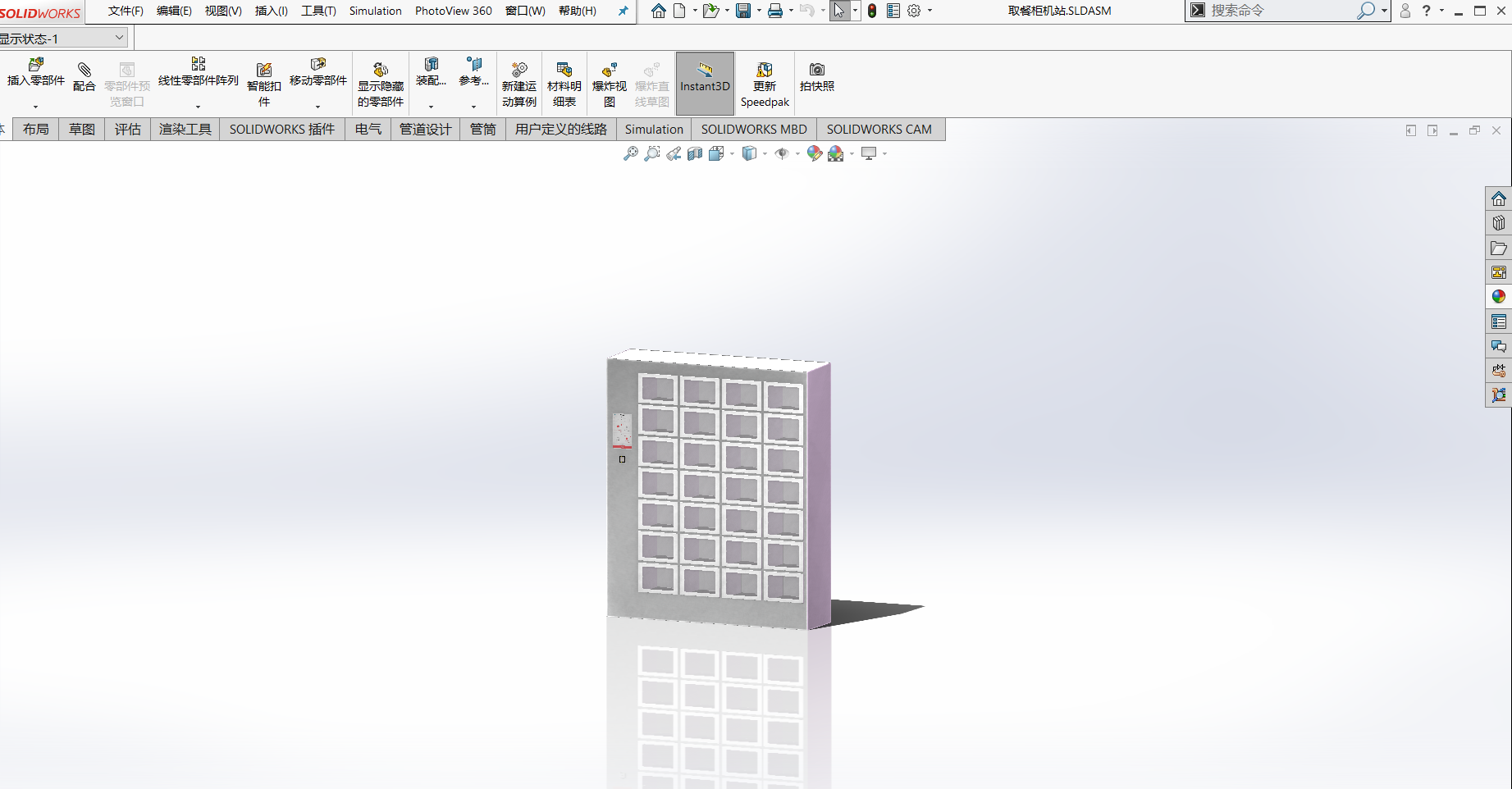Open the Undo dropdown arrow

823,11
